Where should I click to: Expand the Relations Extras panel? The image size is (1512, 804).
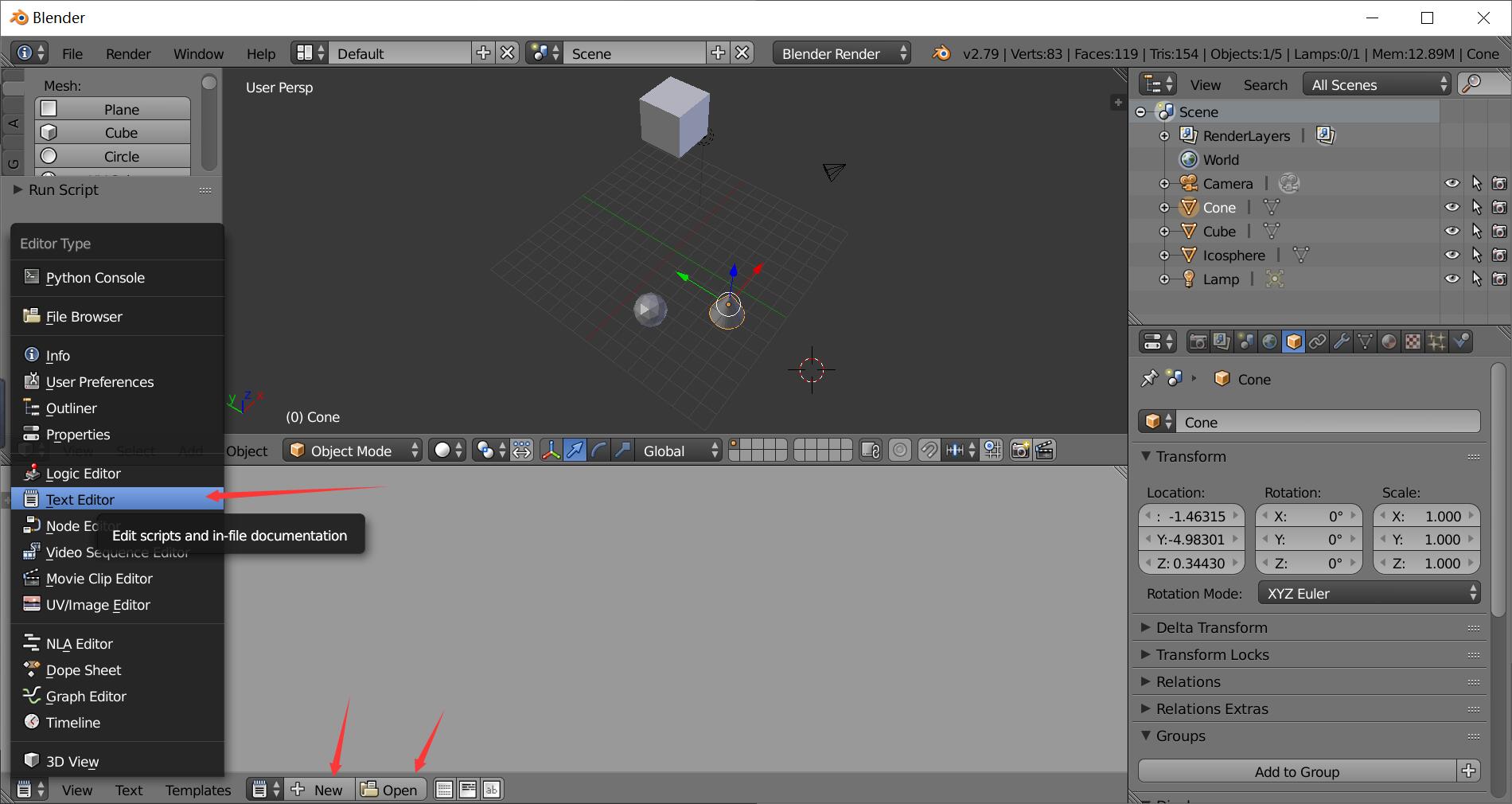(x=1212, y=708)
